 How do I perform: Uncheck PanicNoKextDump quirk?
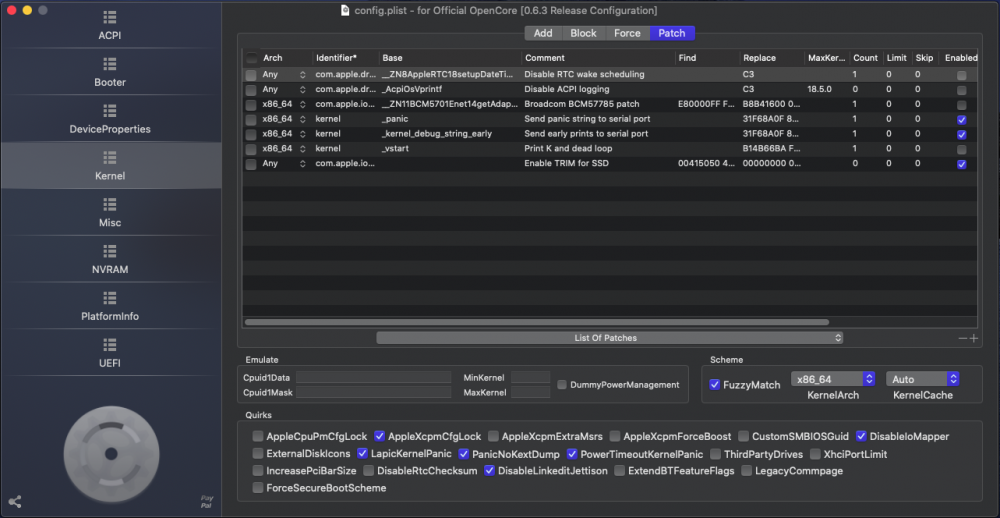[464, 454]
